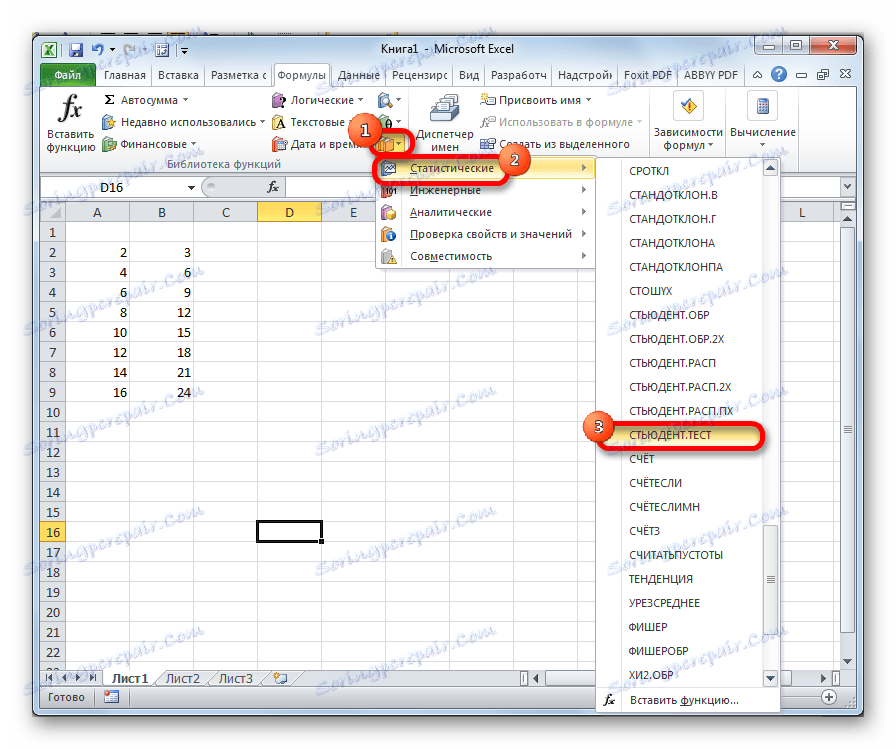Screen dimensions: 896x749
Task: Switch to sheet Лист3
Action: (235, 678)
